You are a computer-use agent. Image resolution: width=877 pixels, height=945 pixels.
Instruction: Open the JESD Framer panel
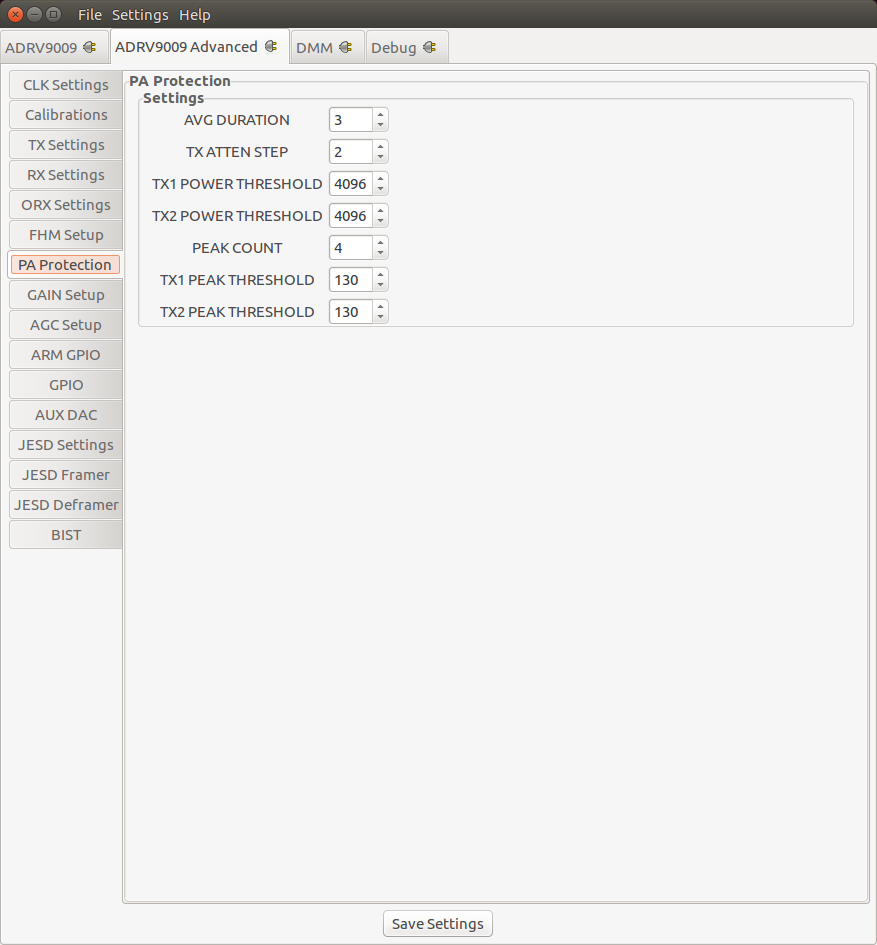[x=65, y=474]
